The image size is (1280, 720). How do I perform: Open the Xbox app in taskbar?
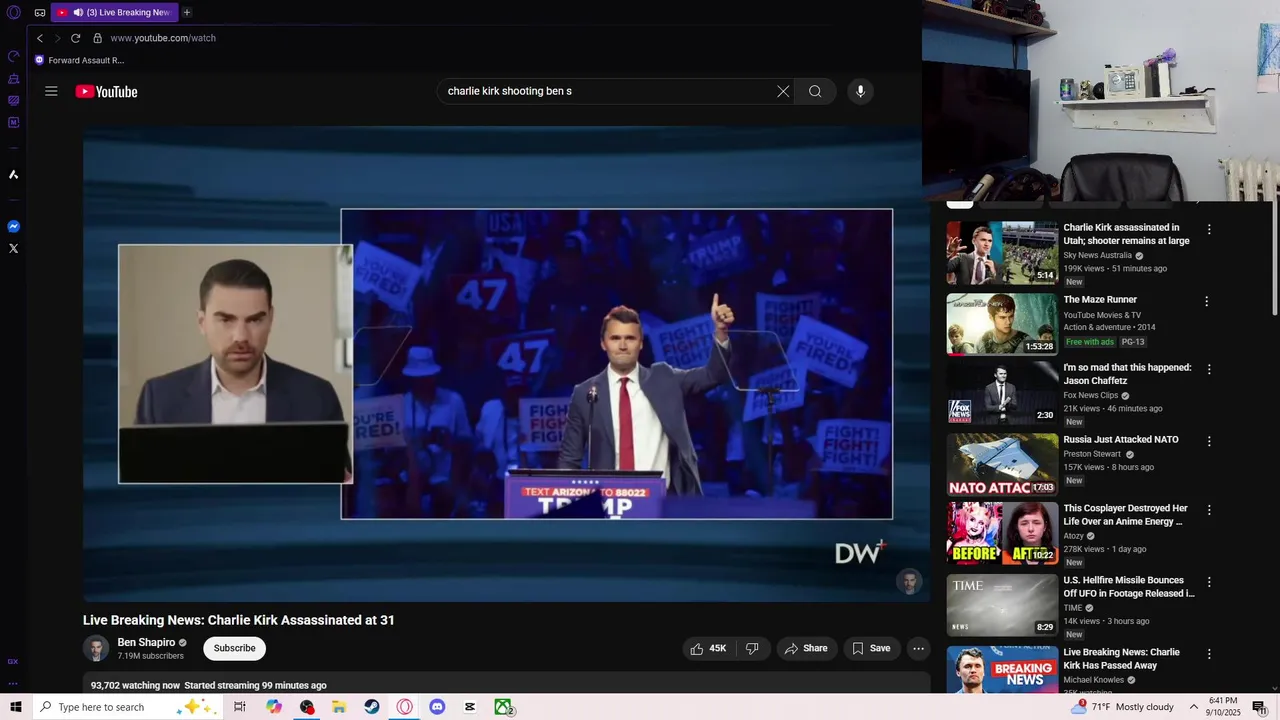503,707
